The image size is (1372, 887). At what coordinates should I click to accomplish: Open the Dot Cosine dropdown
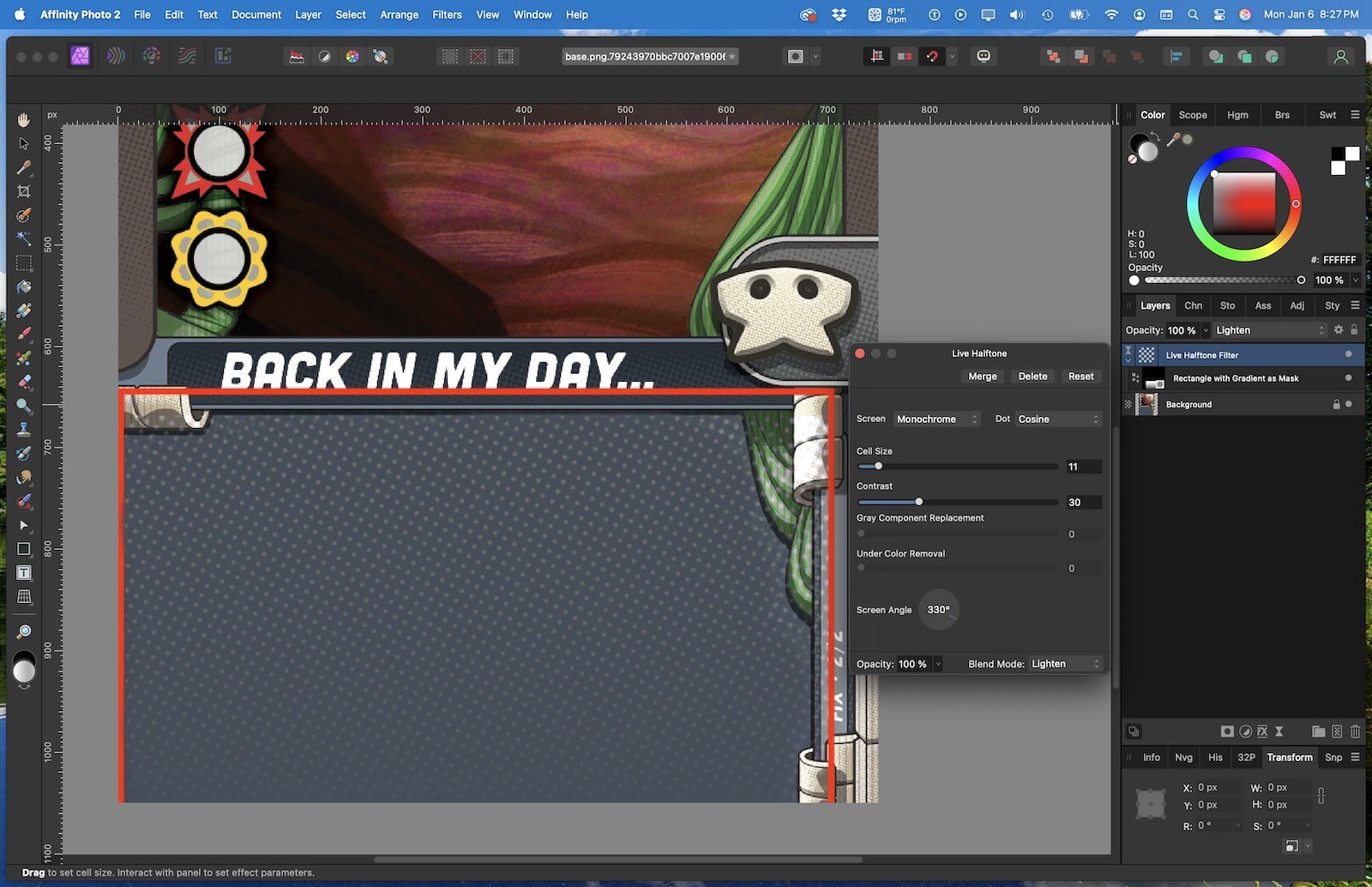click(1058, 419)
